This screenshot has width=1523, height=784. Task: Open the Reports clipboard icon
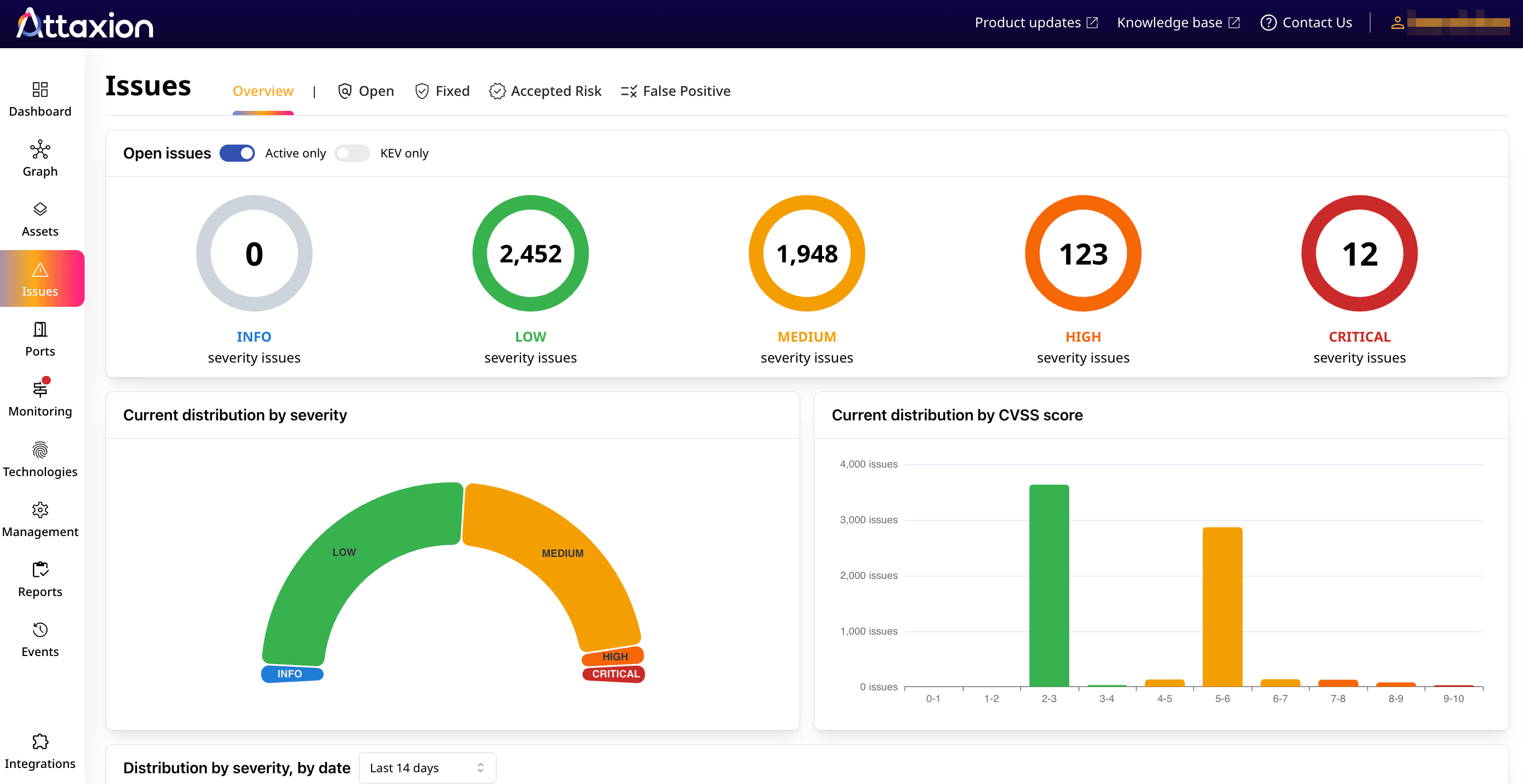(x=40, y=569)
